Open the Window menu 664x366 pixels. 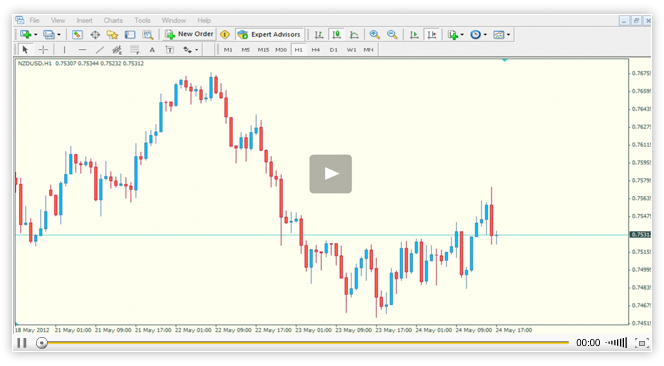point(174,20)
